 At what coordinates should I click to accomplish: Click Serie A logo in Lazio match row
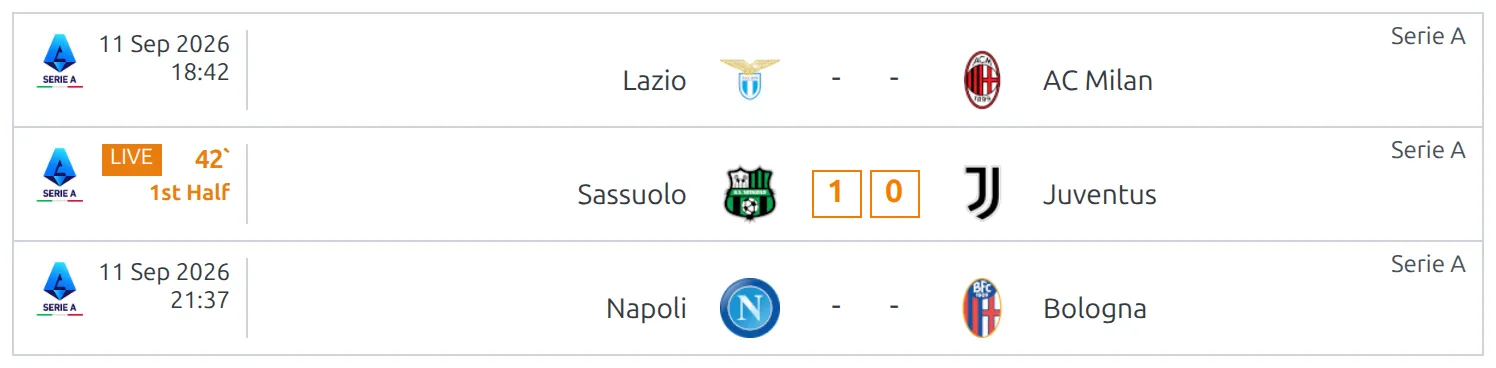[x=60, y=61]
